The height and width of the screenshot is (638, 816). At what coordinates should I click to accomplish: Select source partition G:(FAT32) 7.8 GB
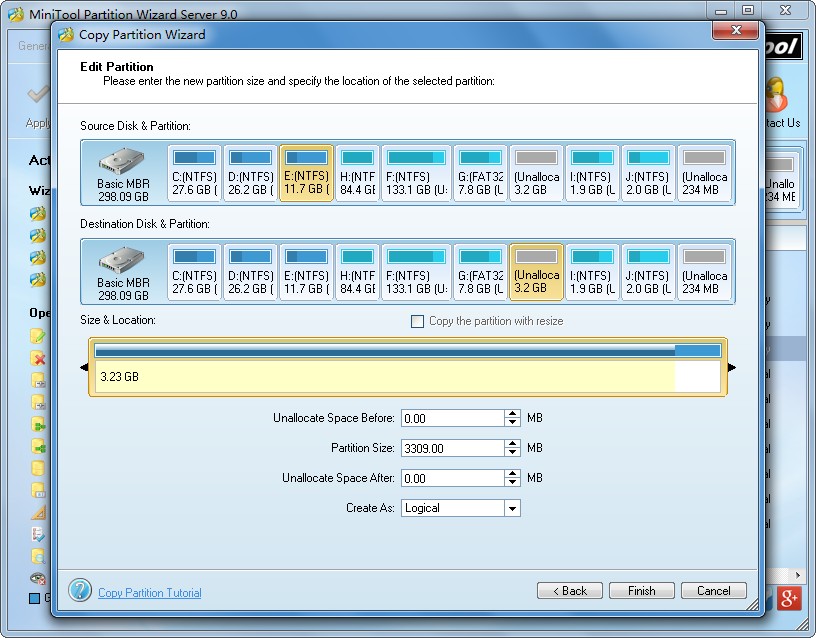pyautogui.click(x=480, y=173)
